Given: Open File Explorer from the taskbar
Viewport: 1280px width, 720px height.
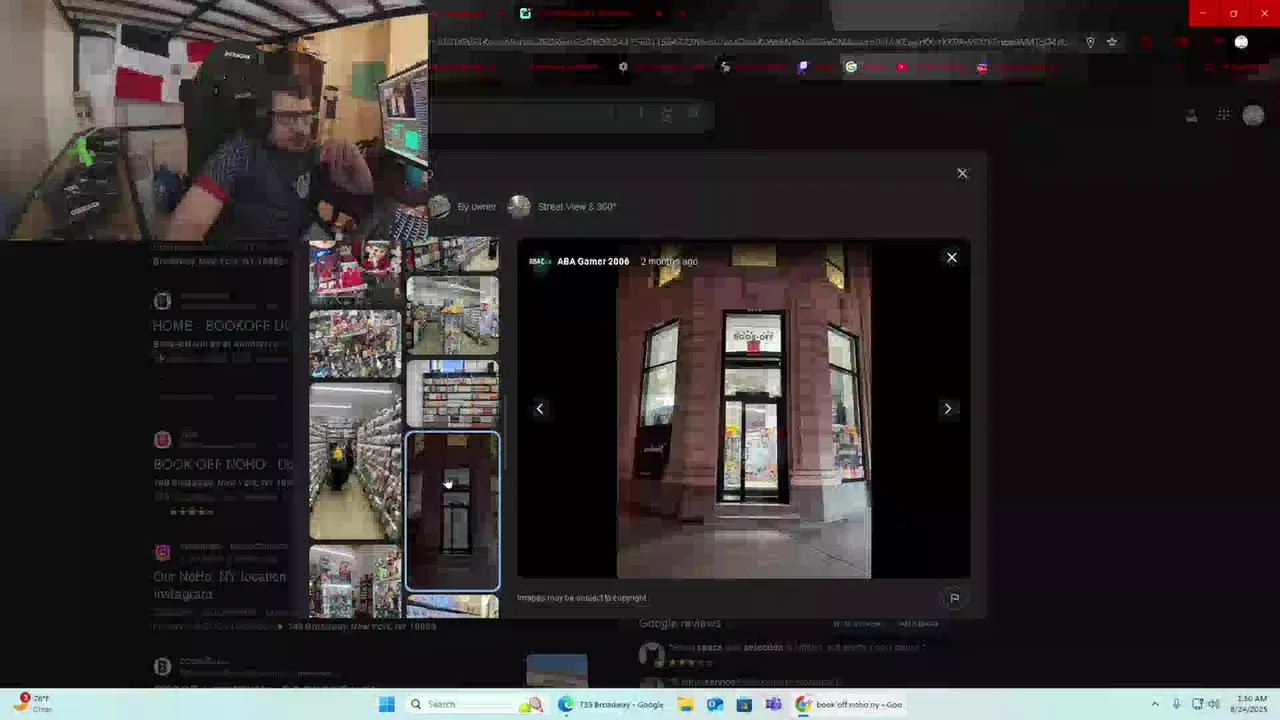Looking at the screenshot, I should coord(686,704).
